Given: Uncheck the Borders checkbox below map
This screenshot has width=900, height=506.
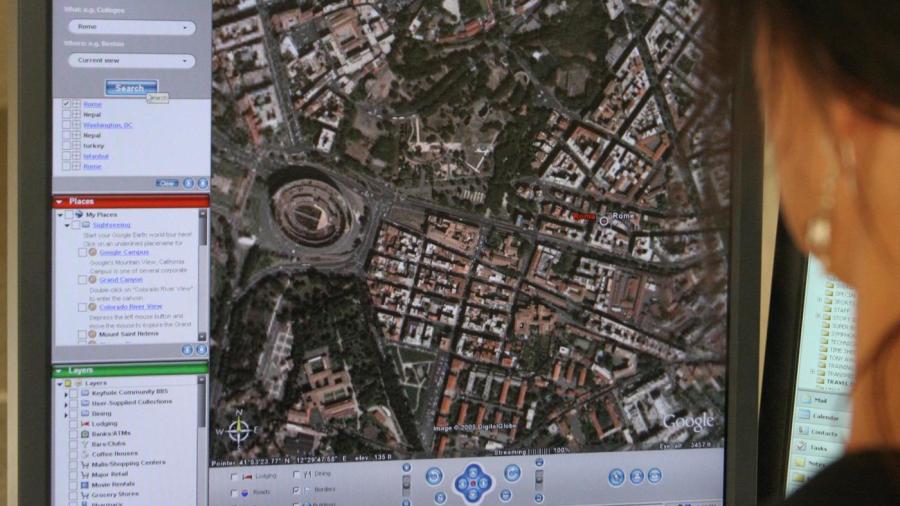Looking at the screenshot, I should [296, 491].
